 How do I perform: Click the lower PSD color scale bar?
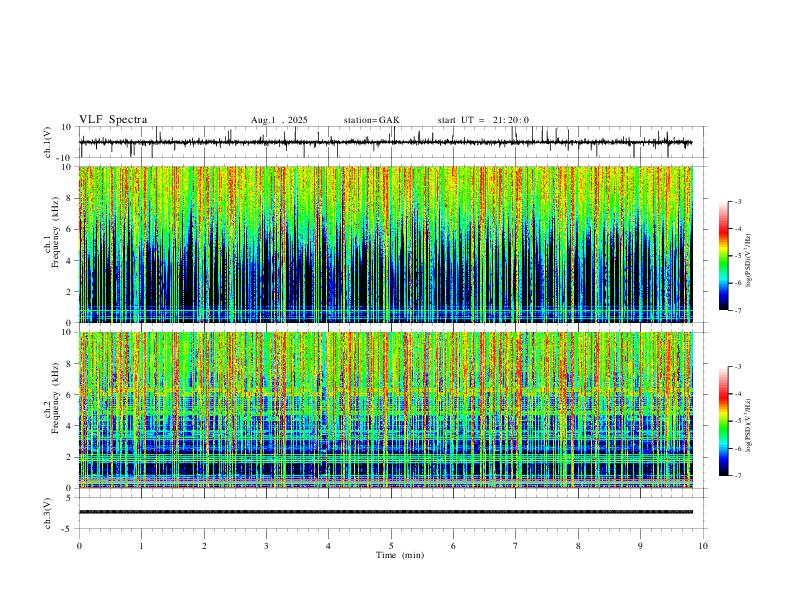pyautogui.click(x=724, y=421)
